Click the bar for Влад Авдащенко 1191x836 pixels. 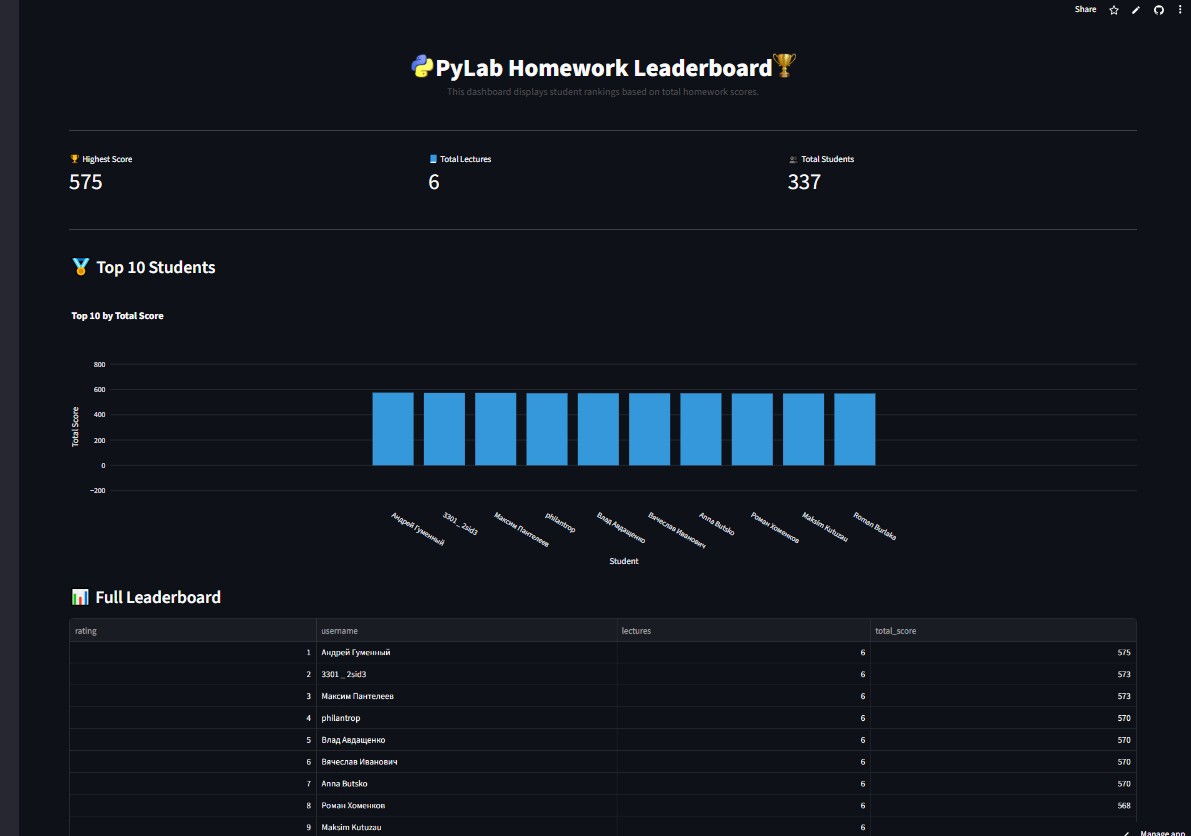pyautogui.click(x=599, y=429)
